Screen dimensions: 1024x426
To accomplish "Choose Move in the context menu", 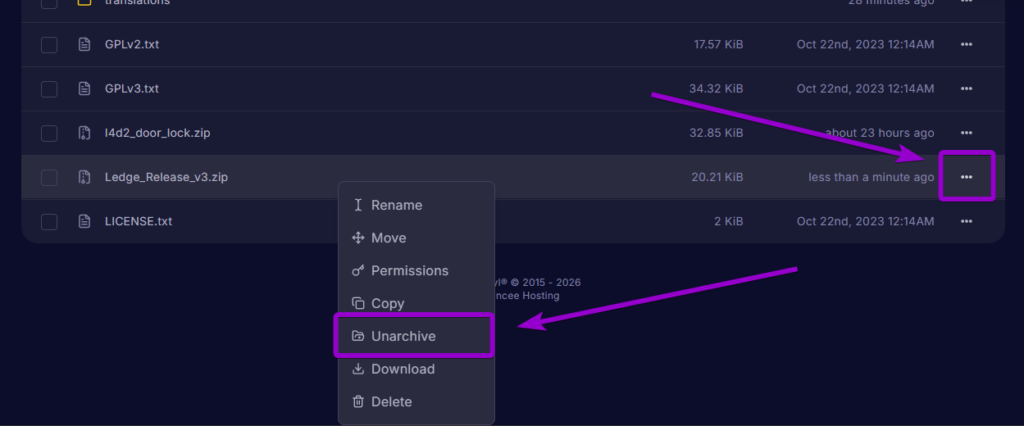I will 416,238.
